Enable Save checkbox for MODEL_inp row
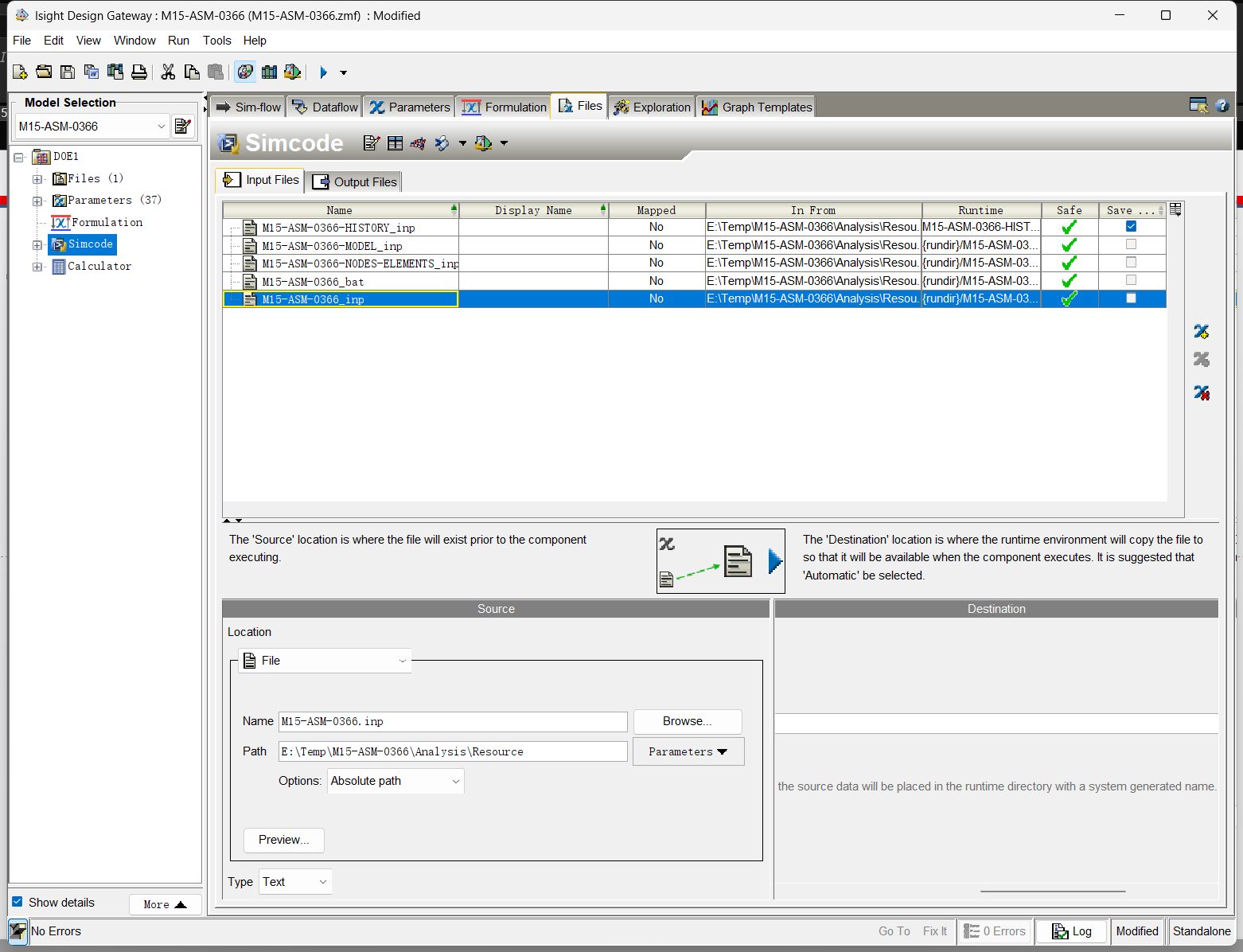This screenshot has height=952, width=1243. pyautogui.click(x=1131, y=245)
